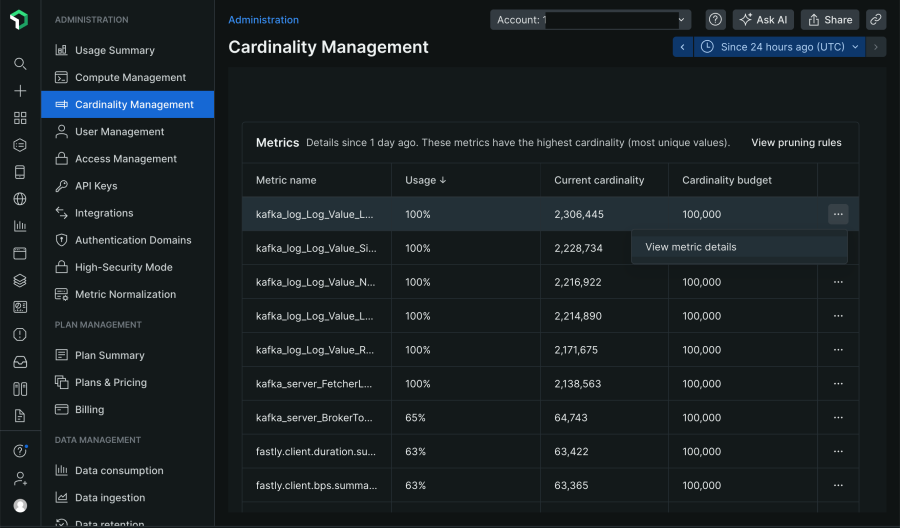Click the previous time range arrow
The height and width of the screenshot is (528, 900).
[683, 47]
